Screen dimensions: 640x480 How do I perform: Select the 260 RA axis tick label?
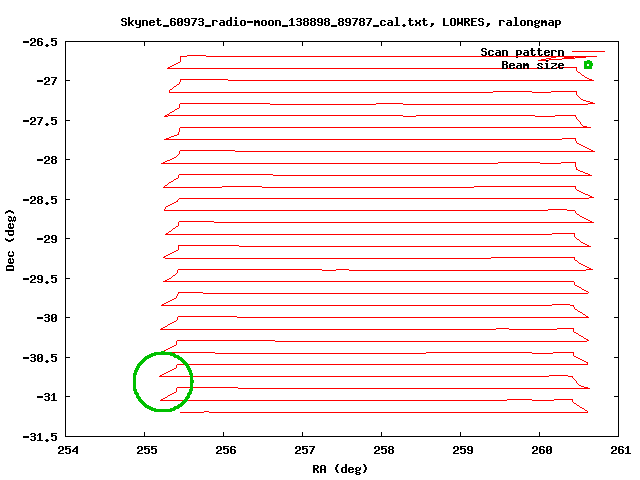click(x=541, y=450)
